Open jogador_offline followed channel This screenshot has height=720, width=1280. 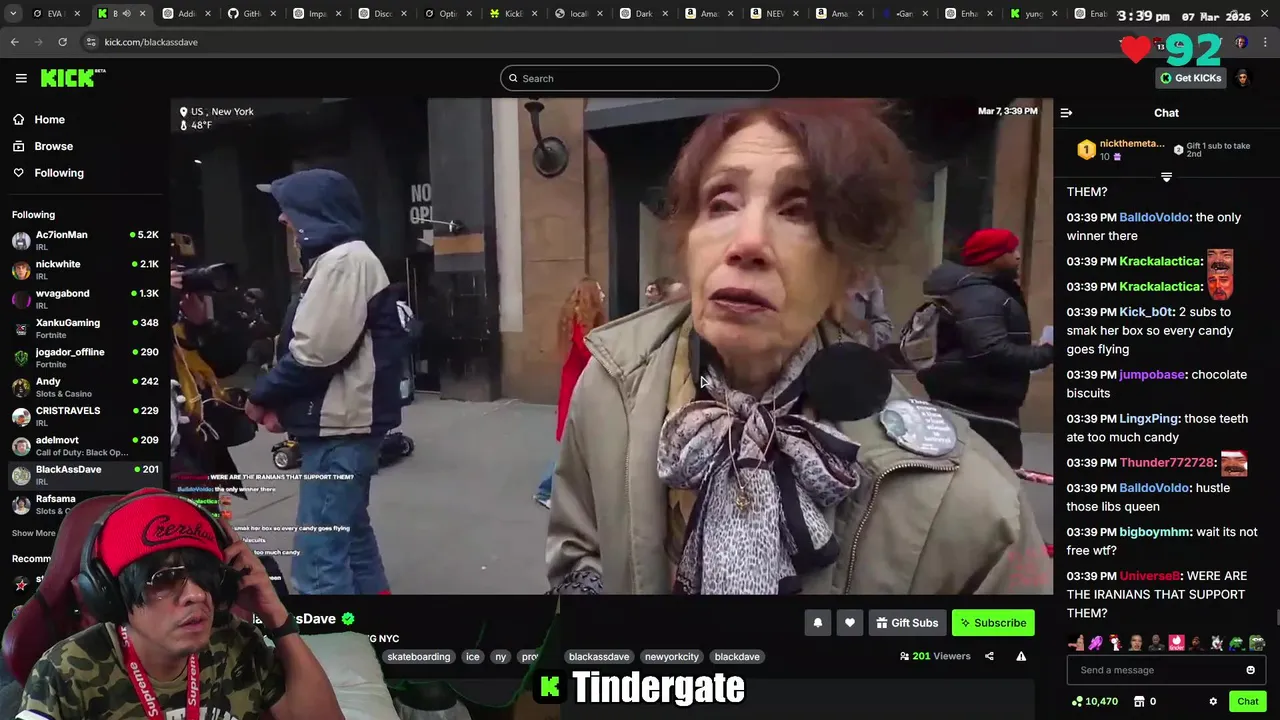pyautogui.click(x=85, y=357)
